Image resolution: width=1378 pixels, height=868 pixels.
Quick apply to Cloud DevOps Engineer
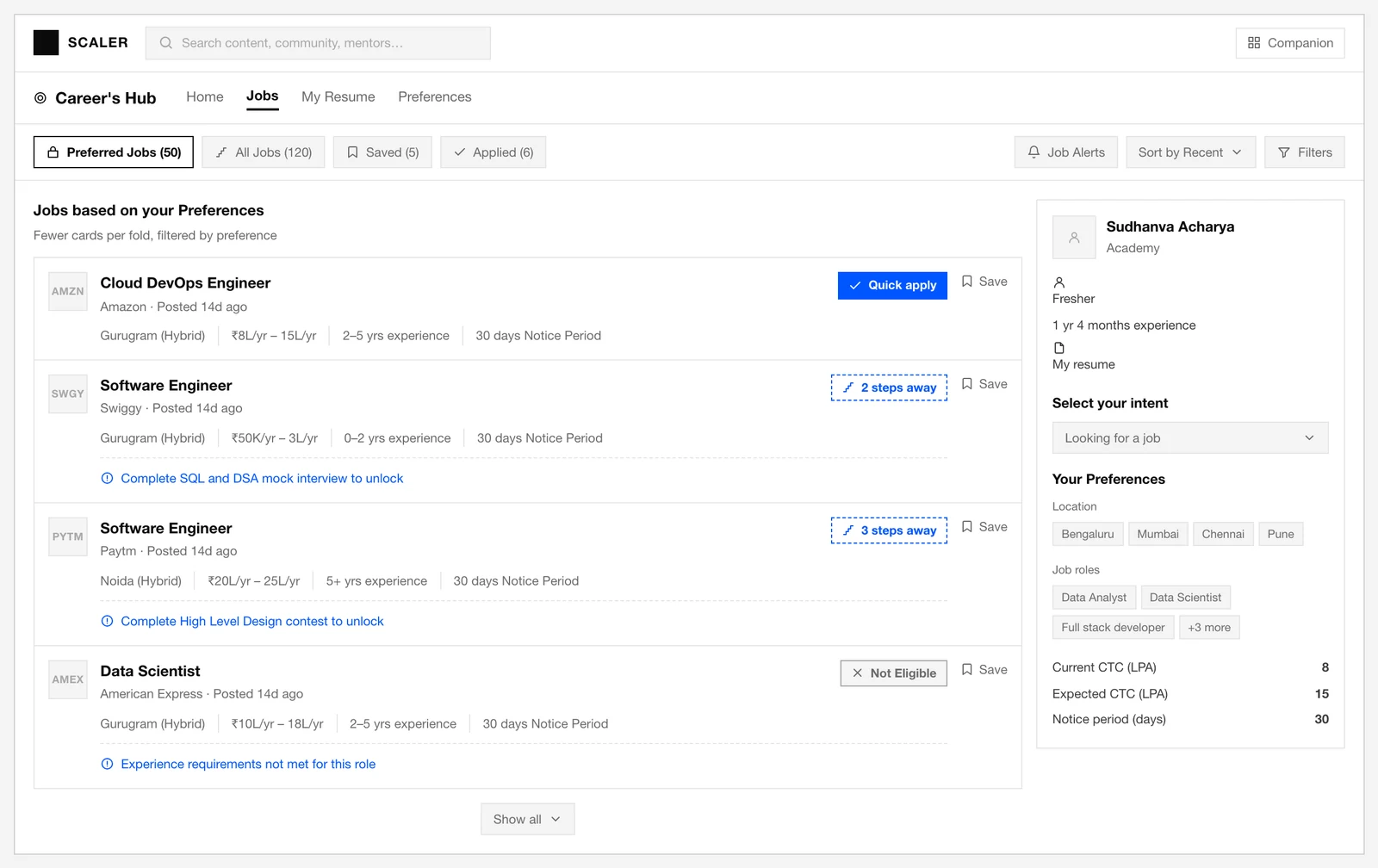click(x=892, y=286)
